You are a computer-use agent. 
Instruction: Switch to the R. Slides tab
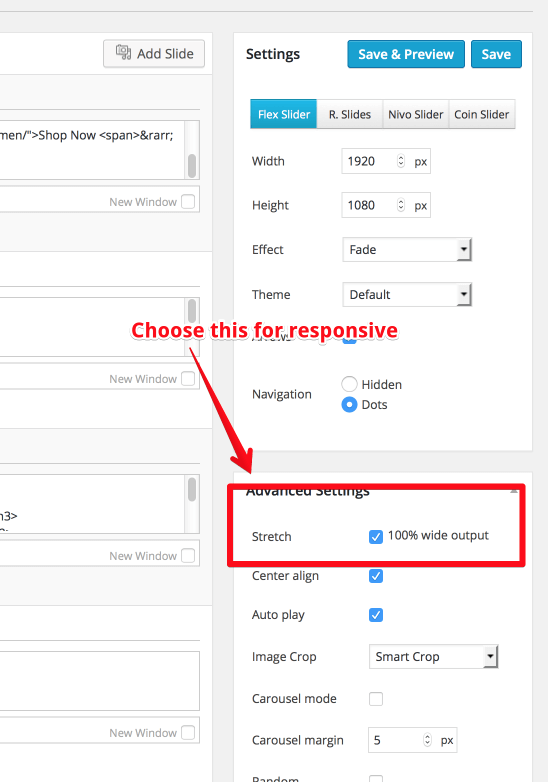click(x=350, y=114)
